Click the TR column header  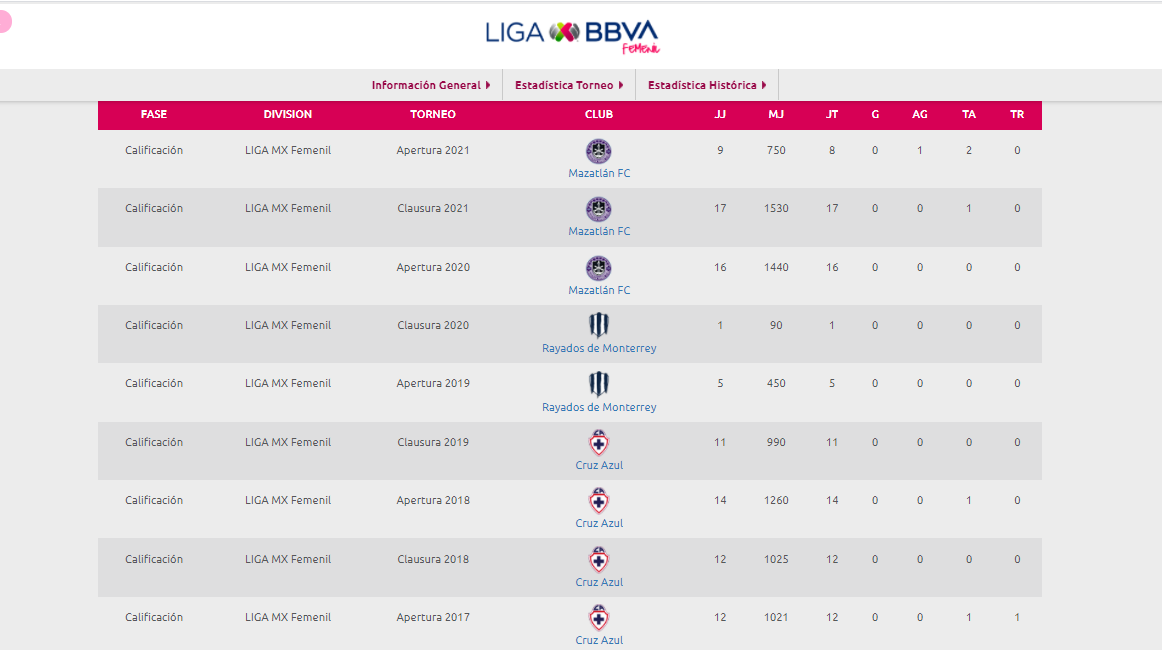[1017, 114]
